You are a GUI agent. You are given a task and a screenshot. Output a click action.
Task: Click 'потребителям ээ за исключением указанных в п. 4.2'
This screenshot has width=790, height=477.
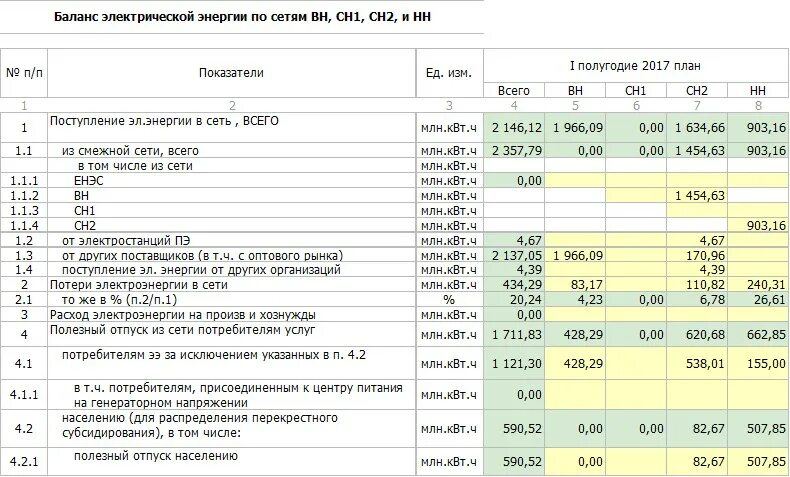pos(214,355)
